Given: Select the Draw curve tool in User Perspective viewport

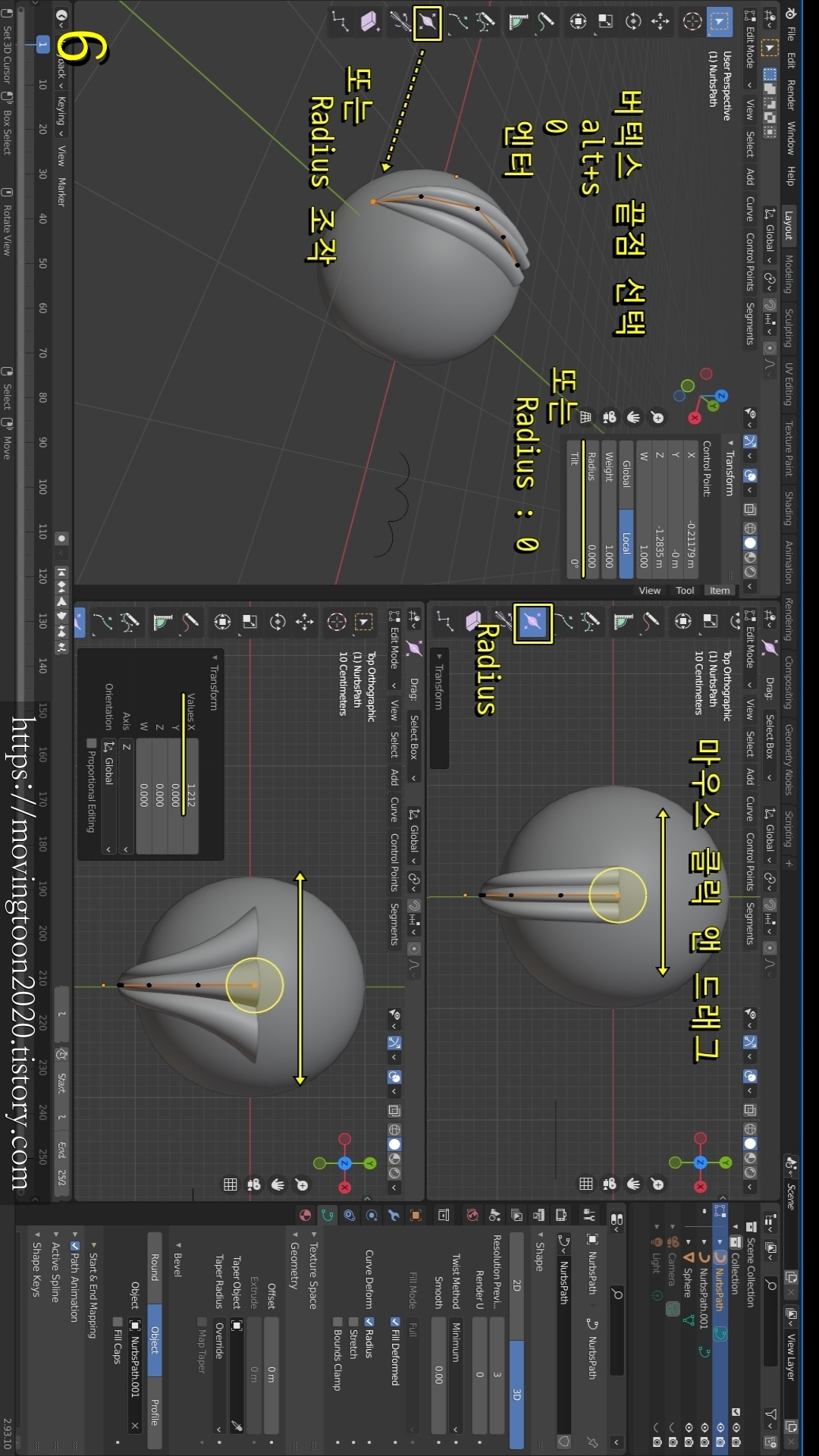Looking at the screenshot, I should (x=485, y=22).
